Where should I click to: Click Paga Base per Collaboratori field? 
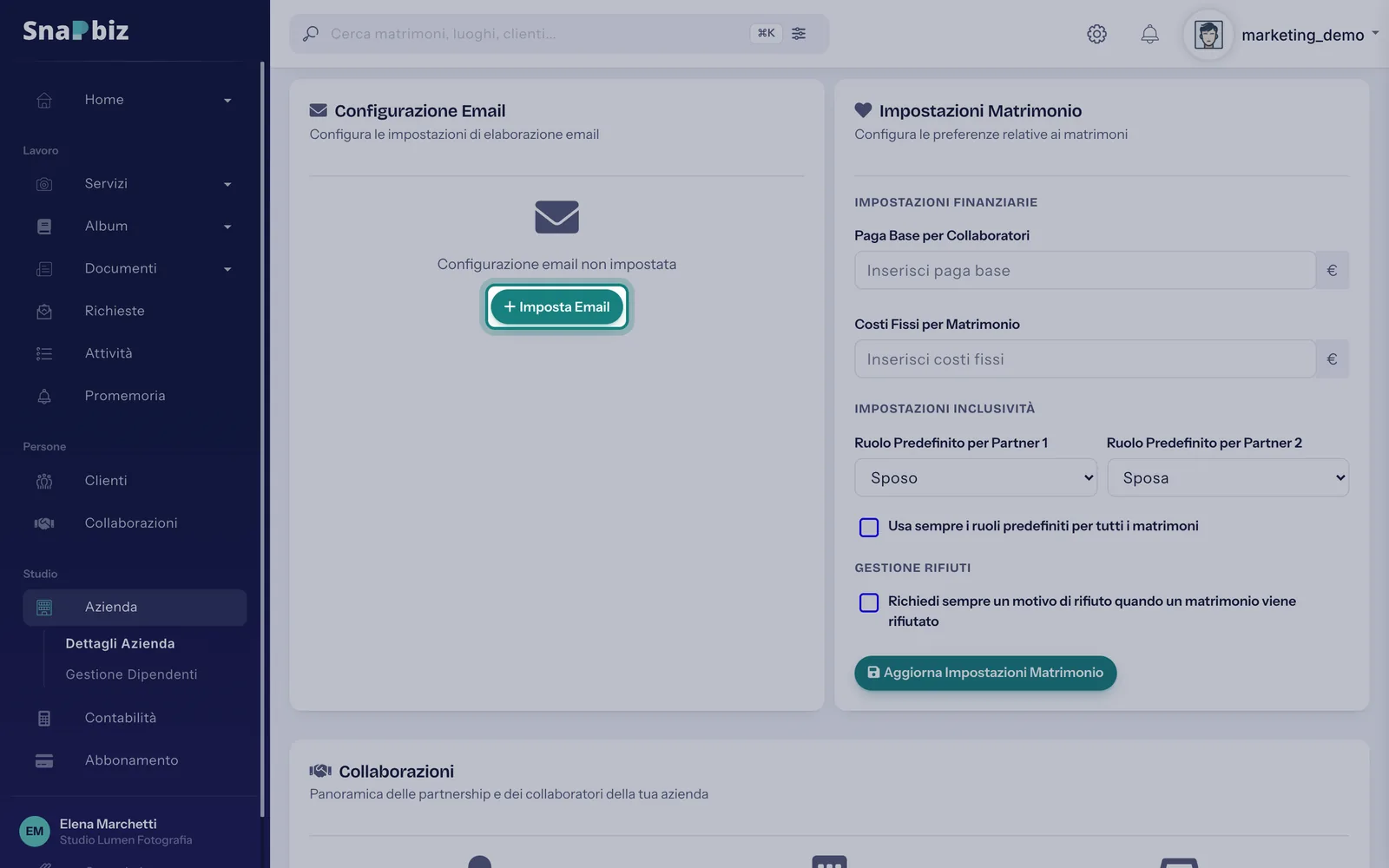[x=1084, y=270]
